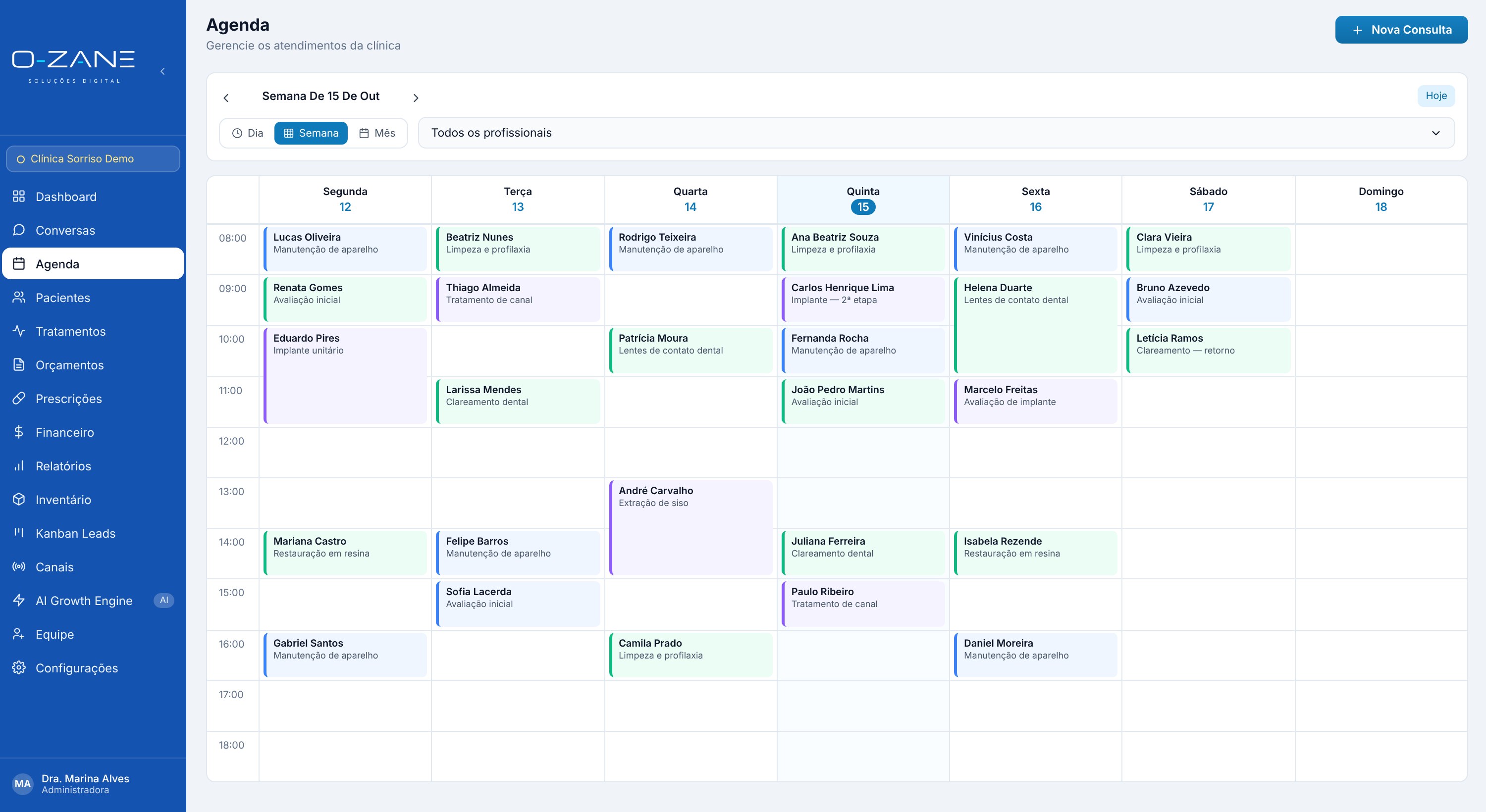This screenshot has width=1486, height=812.
Task: Open Letícia Ramos Clareamento retorno appointment
Action: point(1208,350)
